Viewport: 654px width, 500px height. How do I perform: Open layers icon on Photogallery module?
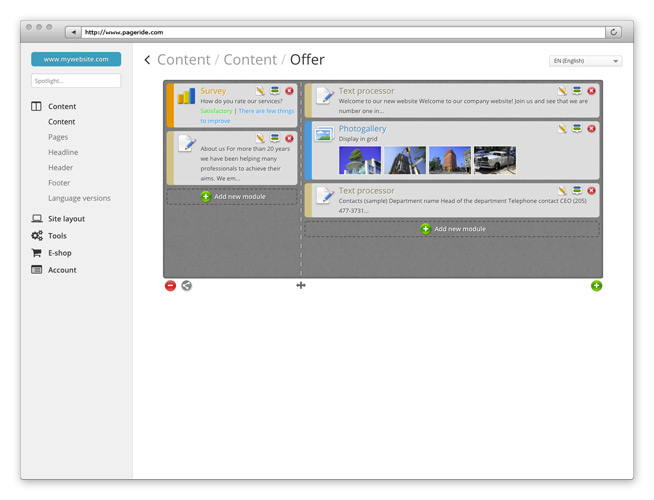[x=577, y=129]
